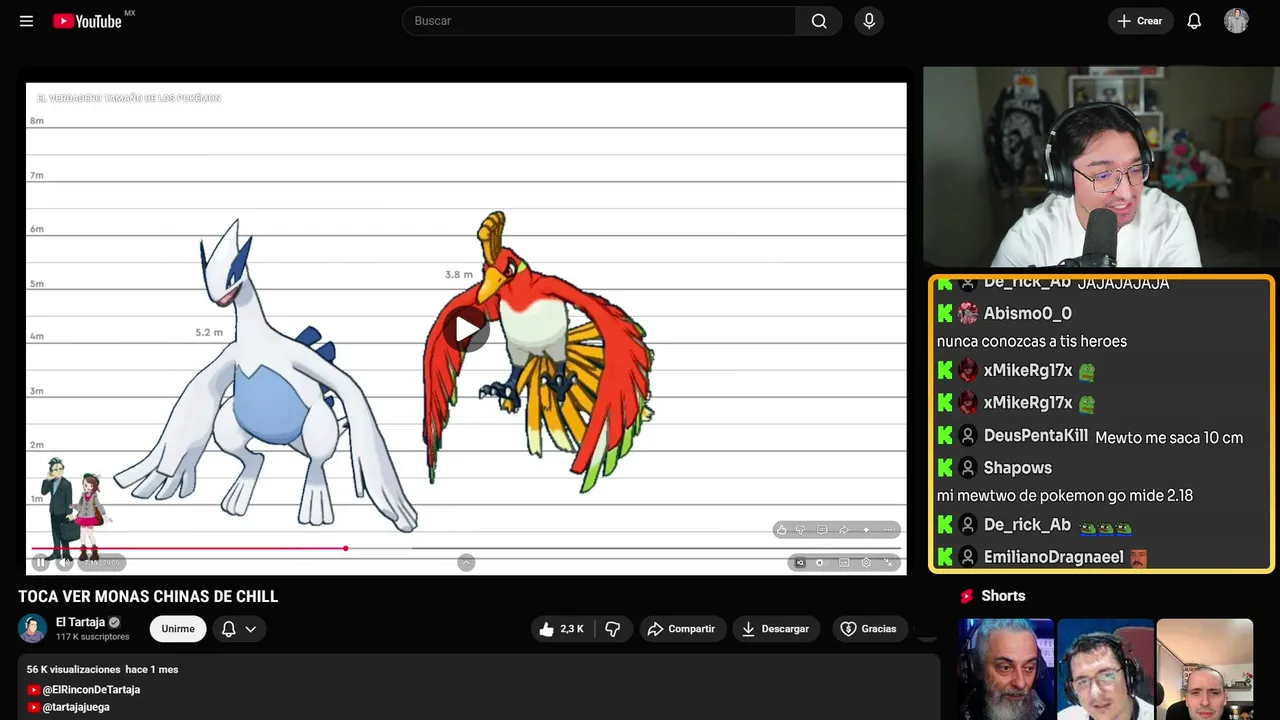Viewport: 1280px width, 720px height.
Task: Toggle the autoplay switch in the player
Action: point(820,563)
